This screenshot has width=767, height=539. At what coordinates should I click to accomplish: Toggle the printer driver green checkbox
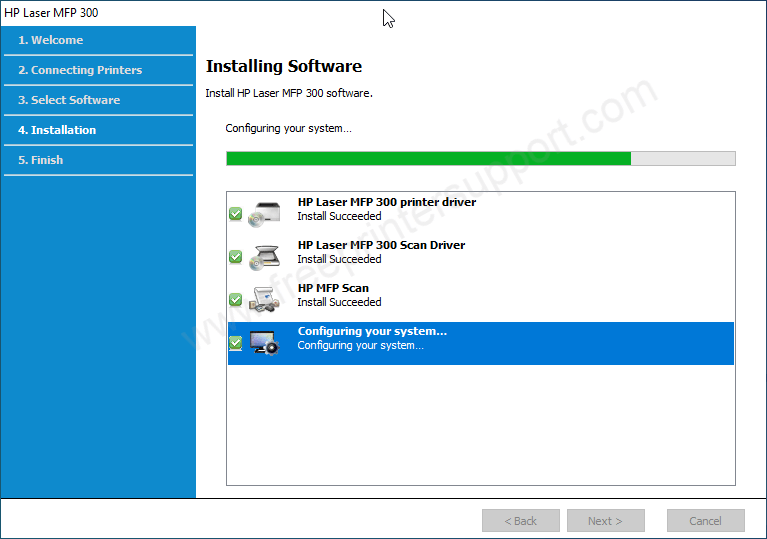click(235, 214)
